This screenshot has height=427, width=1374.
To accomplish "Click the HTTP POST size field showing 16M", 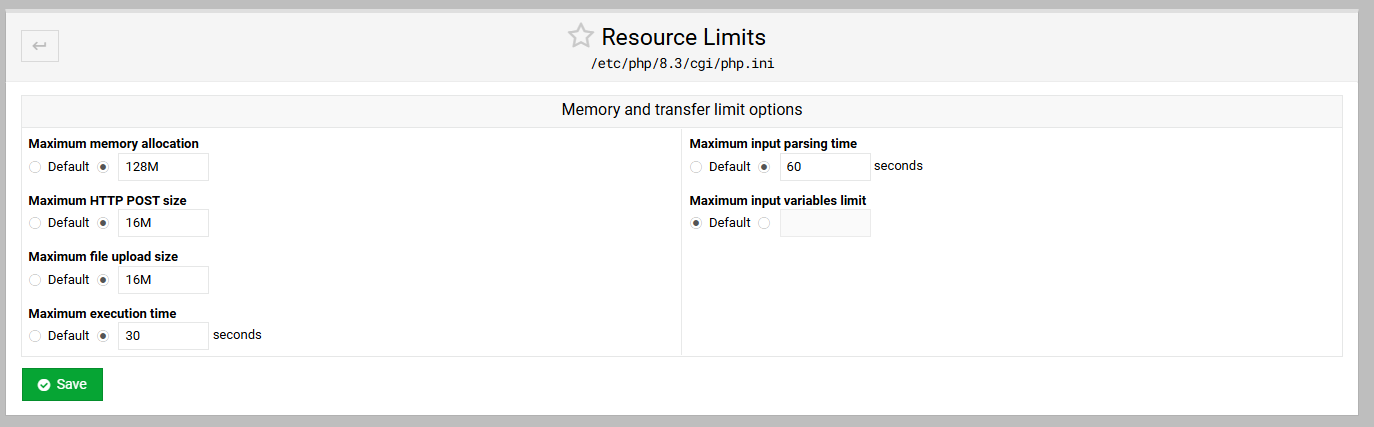I will click(x=164, y=223).
